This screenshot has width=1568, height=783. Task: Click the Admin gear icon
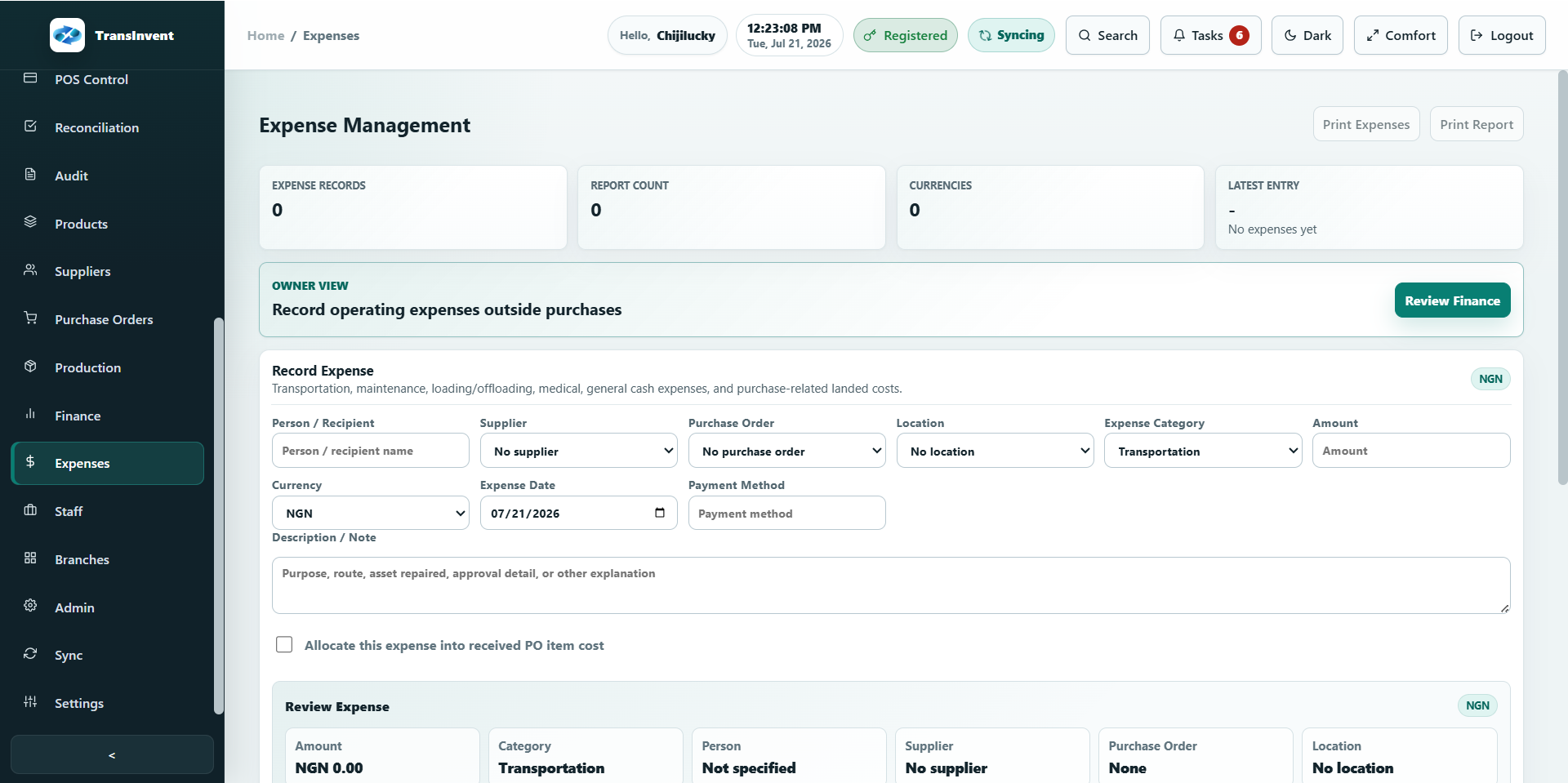click(x=30, y=607)
